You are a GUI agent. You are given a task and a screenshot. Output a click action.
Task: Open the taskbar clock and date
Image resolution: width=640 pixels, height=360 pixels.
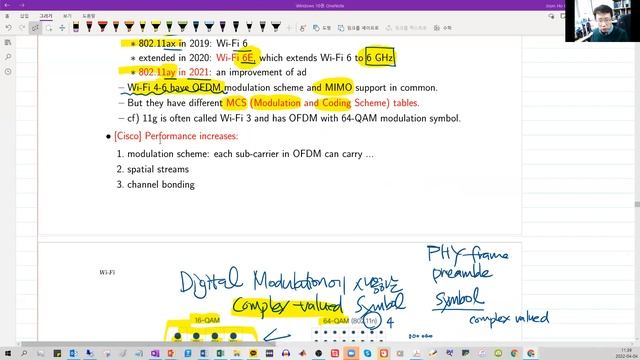coord(627,353)
